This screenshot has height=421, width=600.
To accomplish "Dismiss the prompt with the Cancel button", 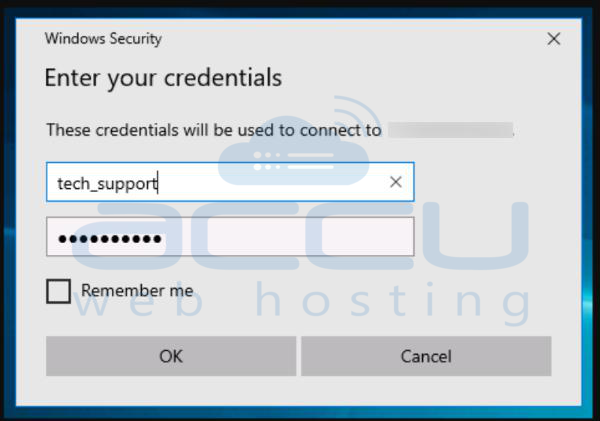I will (x=426, y=356).
